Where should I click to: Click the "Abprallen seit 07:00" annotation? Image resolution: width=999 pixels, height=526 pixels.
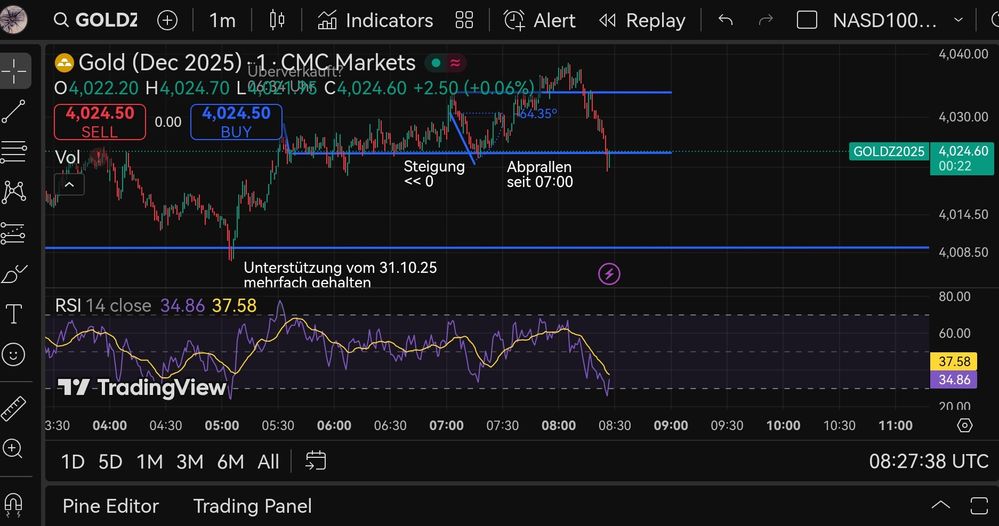(540, 174)
